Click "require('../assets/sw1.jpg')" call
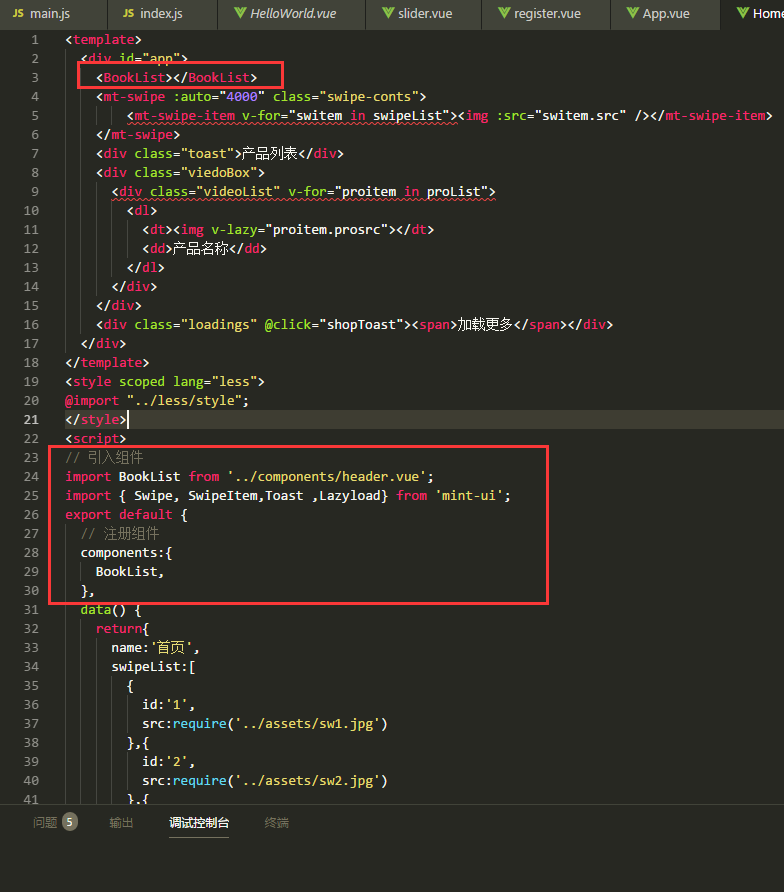This screenshot has height=892, width=784. click(x=280, y=724)
